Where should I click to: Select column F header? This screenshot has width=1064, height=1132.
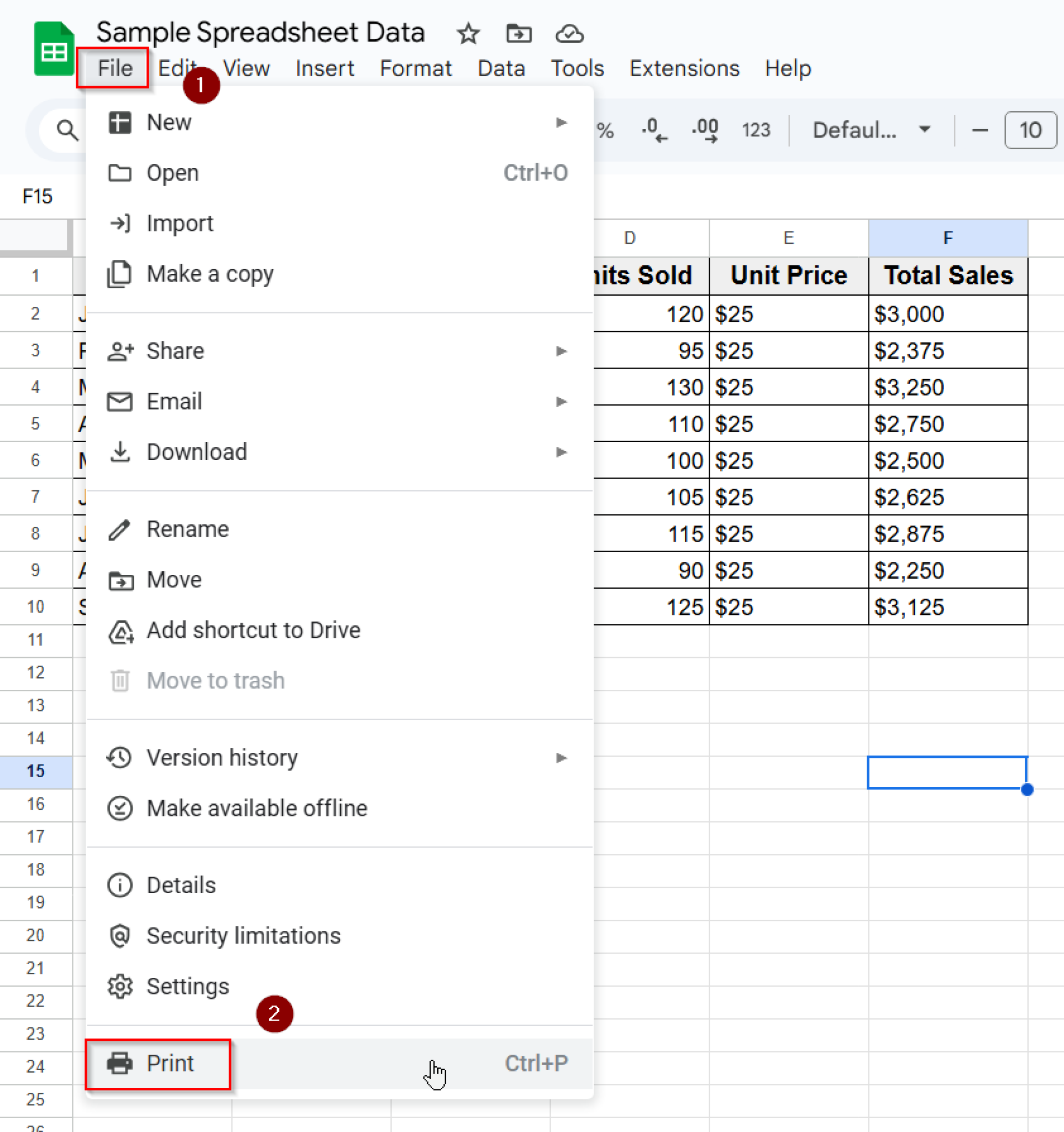point(947,238)
